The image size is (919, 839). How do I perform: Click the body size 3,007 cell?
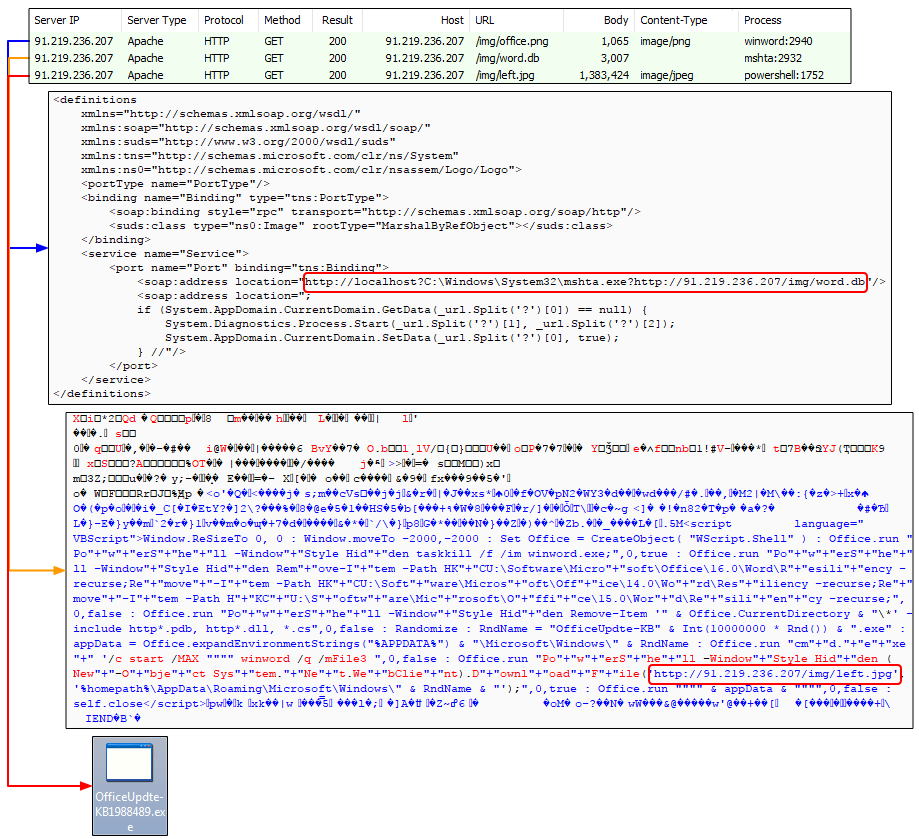click(x=615, y=58)
